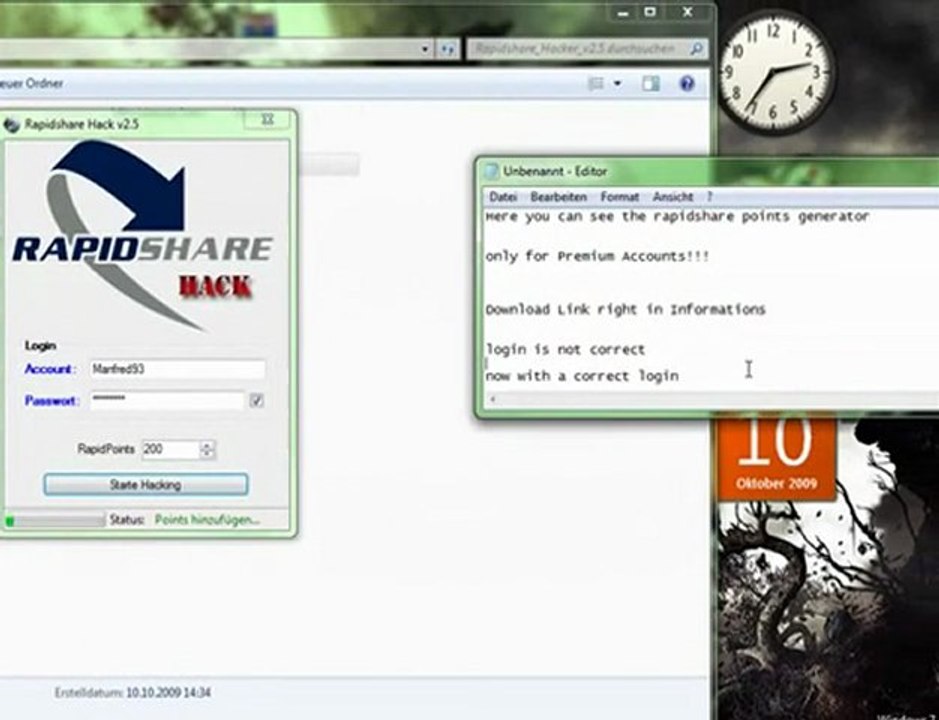
Task: Click the calendar gadget showing Oktober 2009
Action: [776, 458]
